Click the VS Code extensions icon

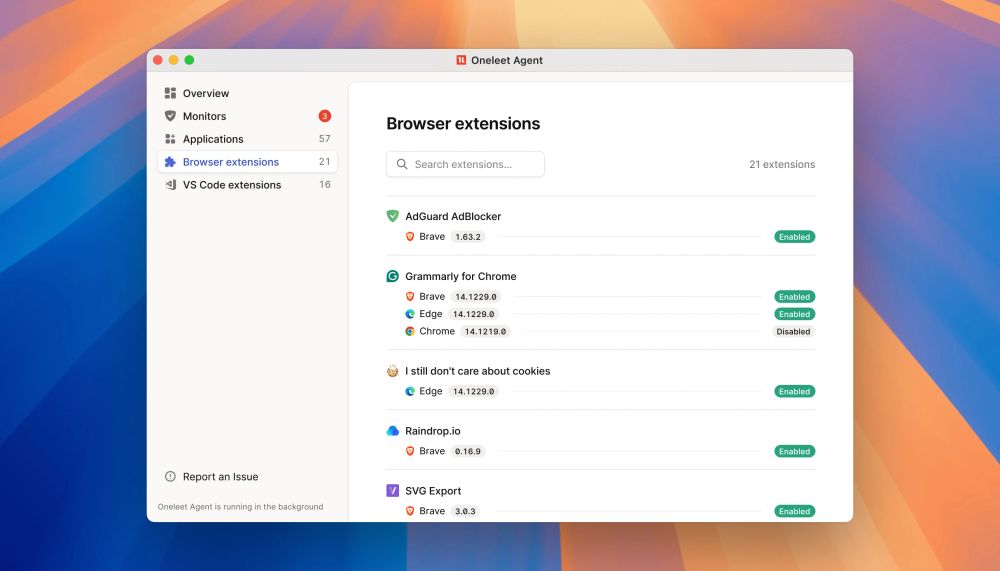[170, 185]
